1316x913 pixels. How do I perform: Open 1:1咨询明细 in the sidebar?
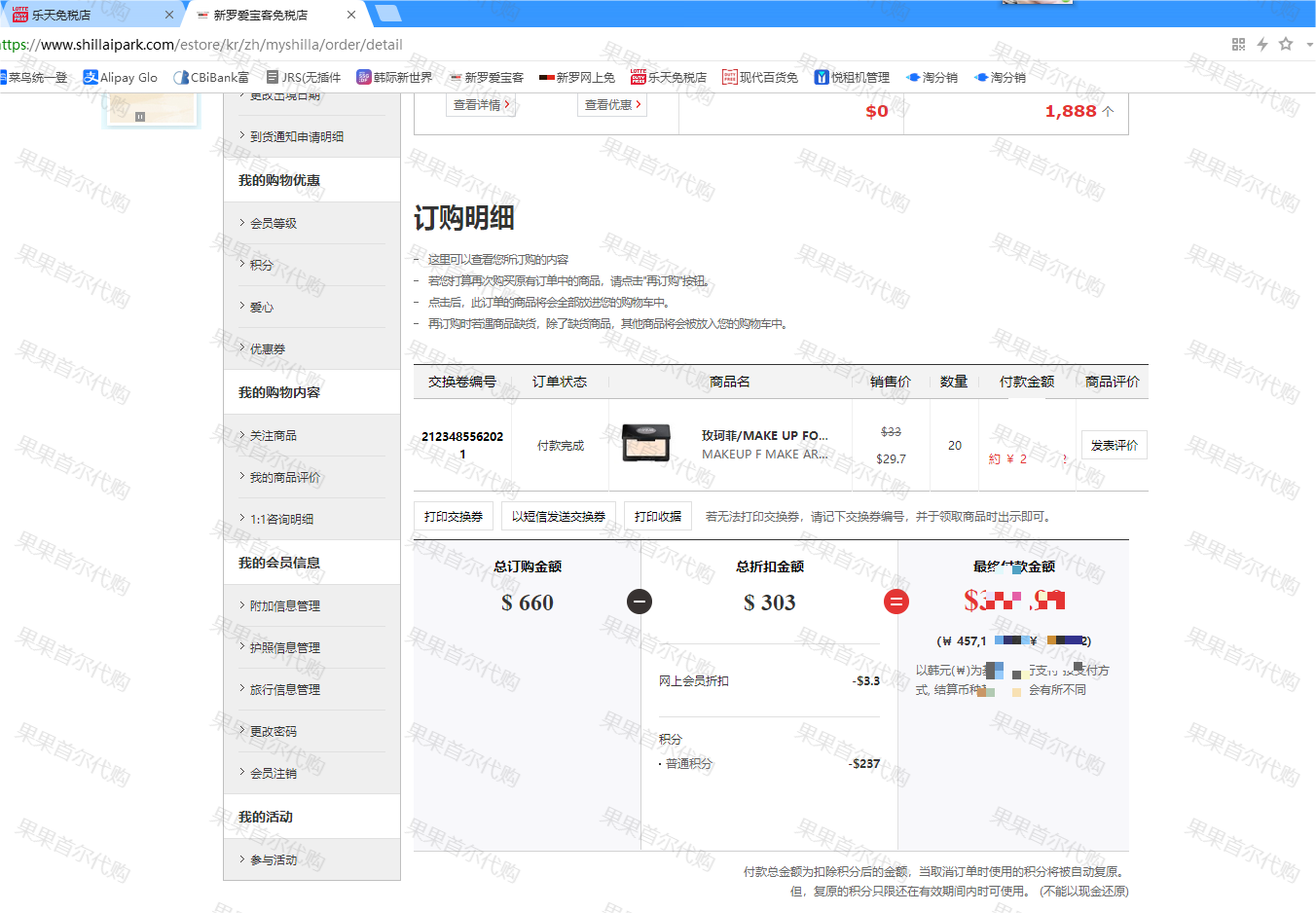coord(282,519)
